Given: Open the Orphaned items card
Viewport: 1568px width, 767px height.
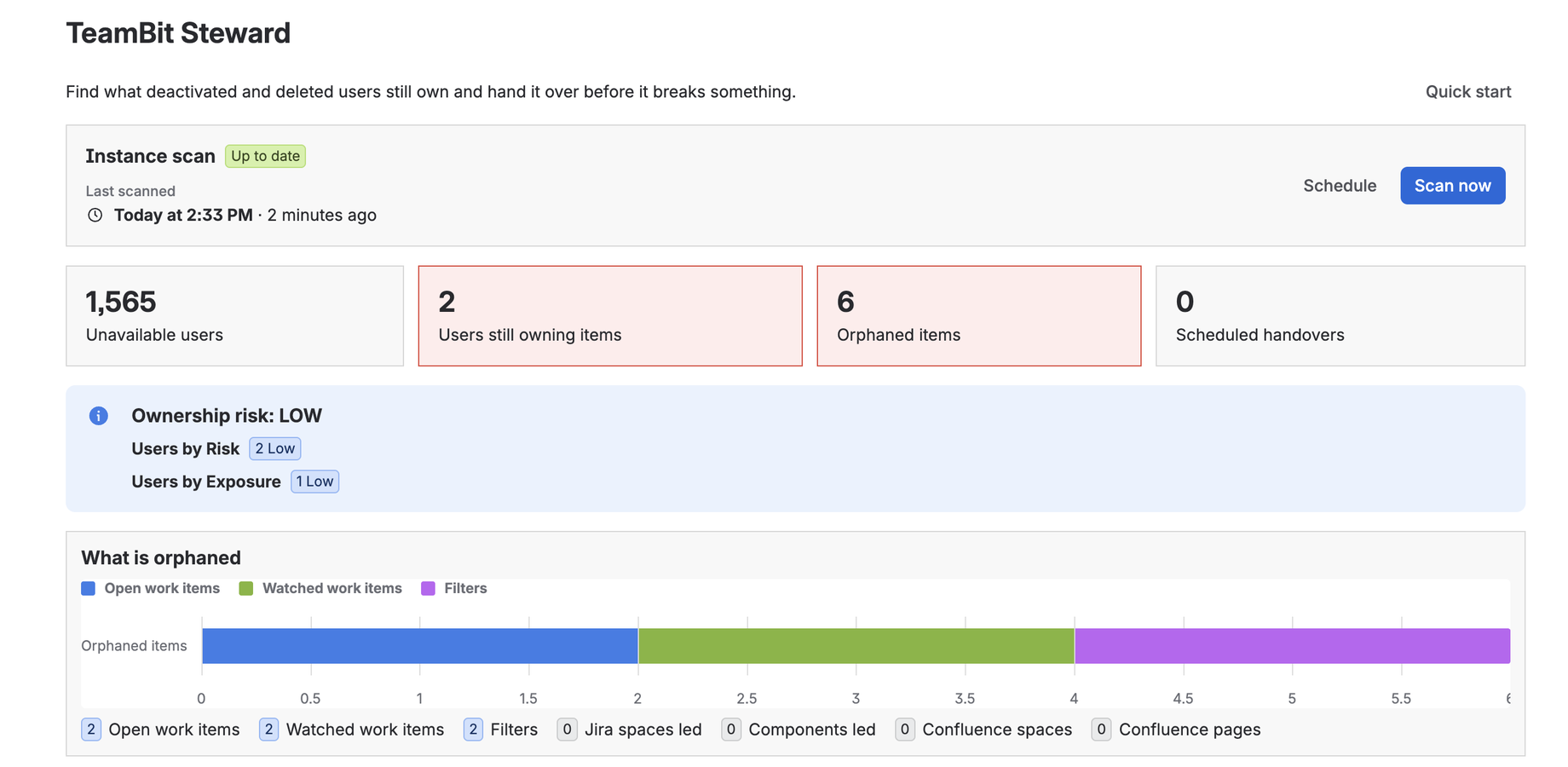Looking at the screenshot, I should [x=978, y=316].
